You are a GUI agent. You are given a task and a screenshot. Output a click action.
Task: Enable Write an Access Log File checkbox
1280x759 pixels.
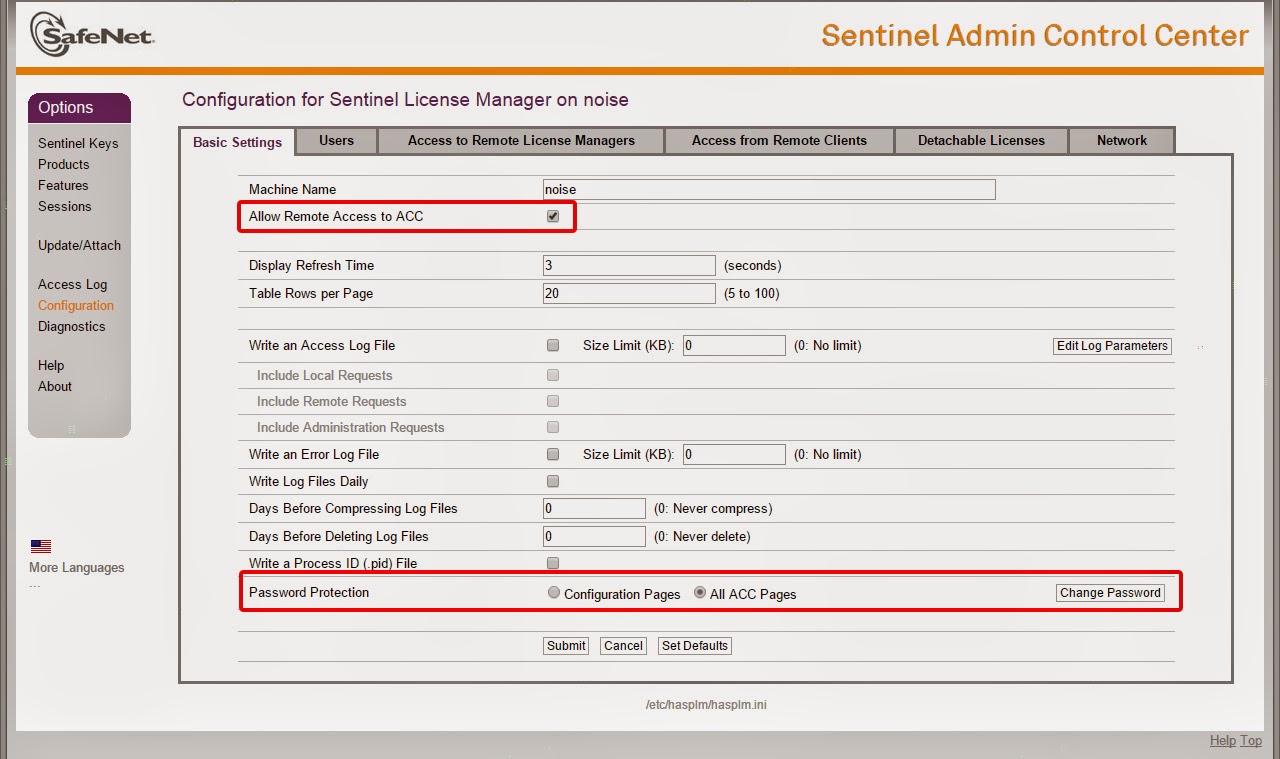pos(553,346)
